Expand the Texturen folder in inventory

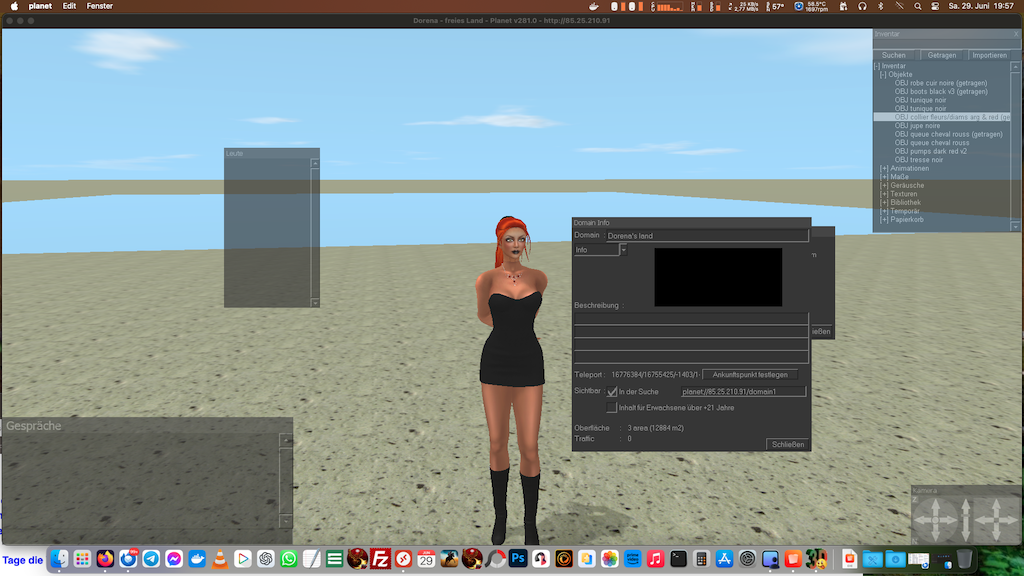[884, 194]
